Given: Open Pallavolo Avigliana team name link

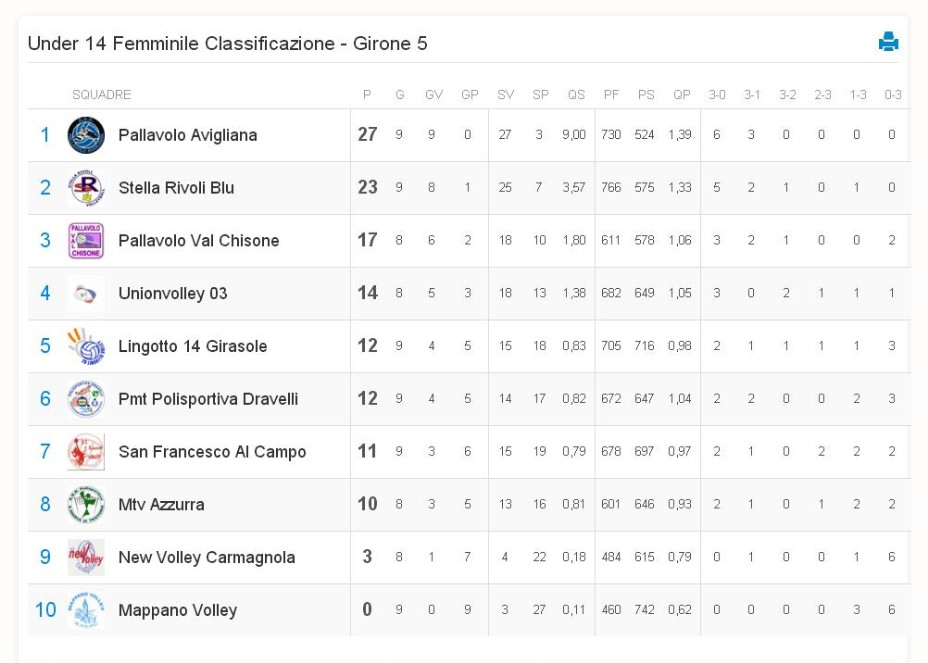Looking at the screenshot, I should click(188, 136).
